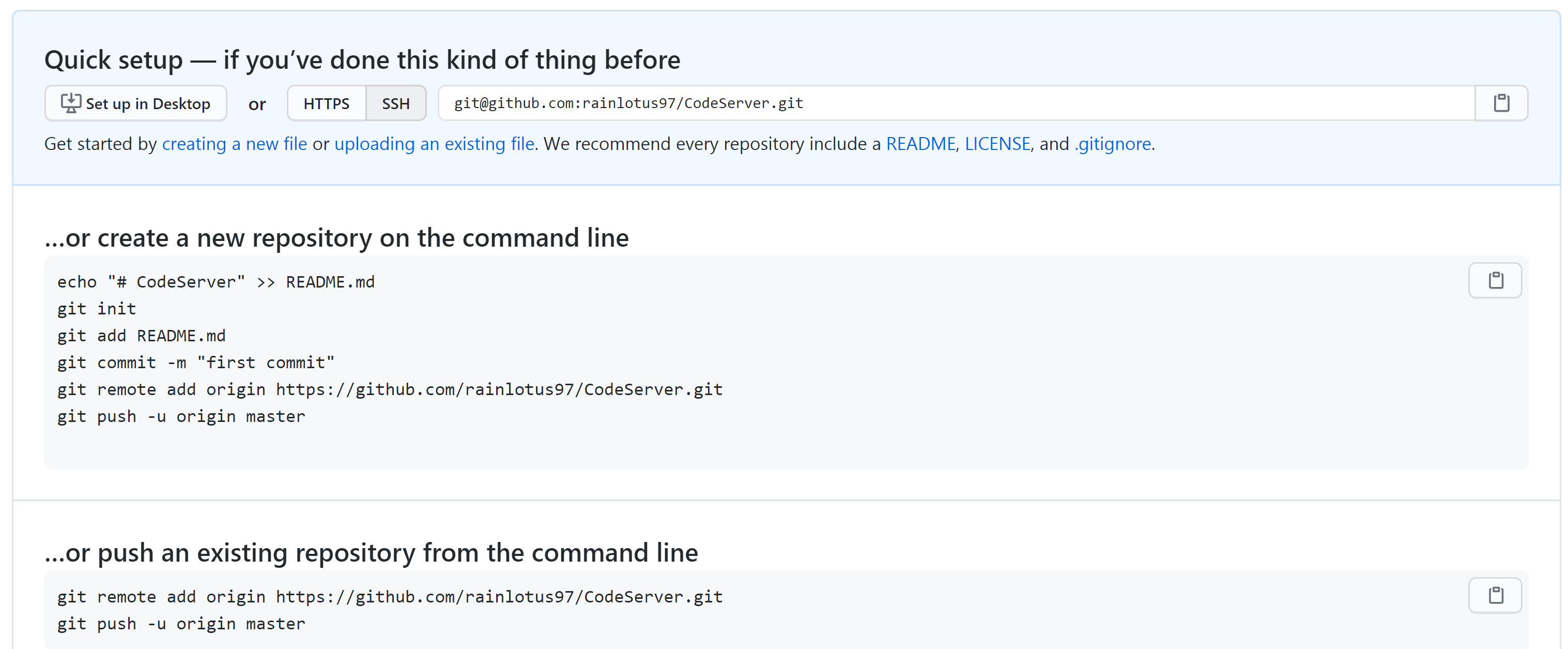Open the LICENSE link

(997, 144)
